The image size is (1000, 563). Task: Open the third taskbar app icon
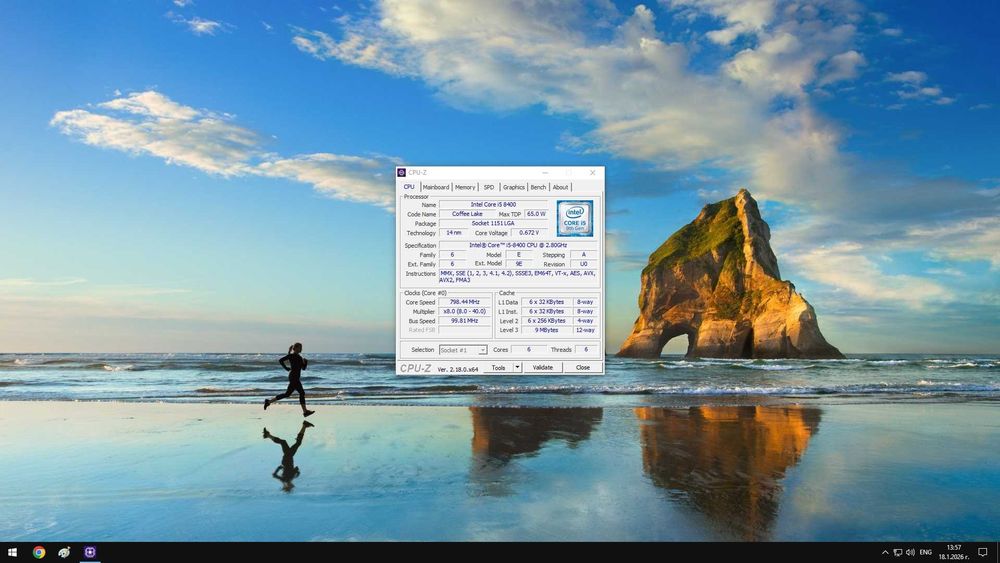click(64, 552)
